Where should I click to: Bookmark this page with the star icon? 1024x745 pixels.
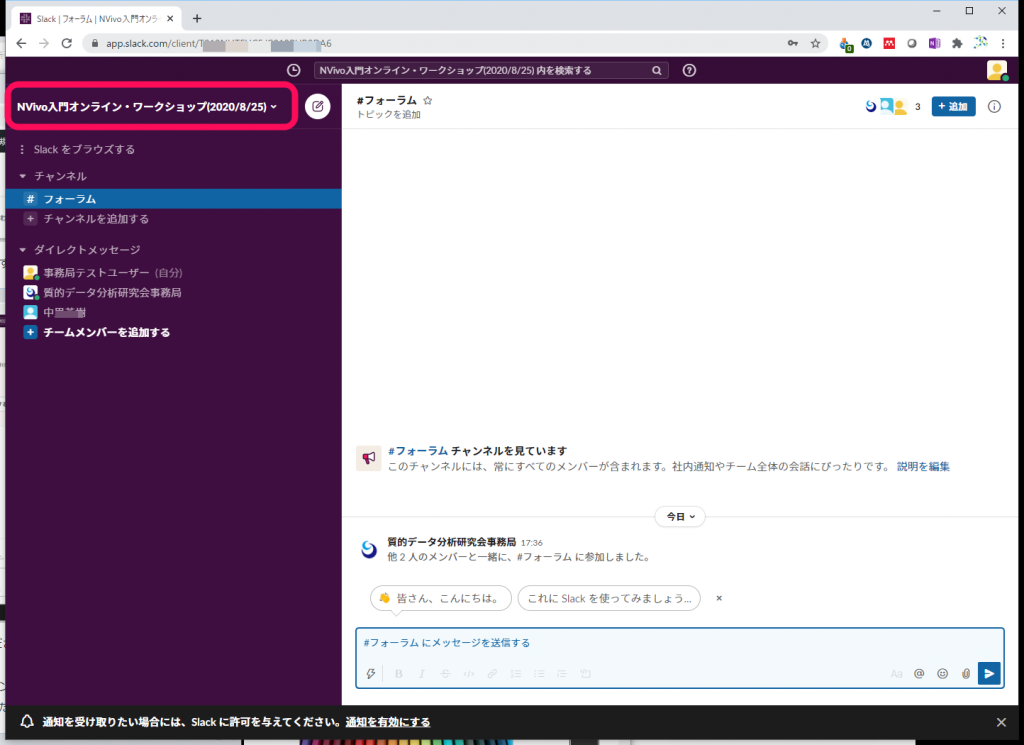[x=816, y=44]
